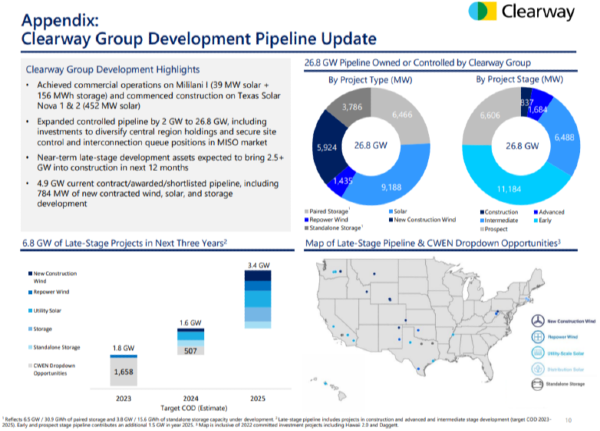
Task: Click the New Construction Wind map legend icon
Action: pos(538,321)
